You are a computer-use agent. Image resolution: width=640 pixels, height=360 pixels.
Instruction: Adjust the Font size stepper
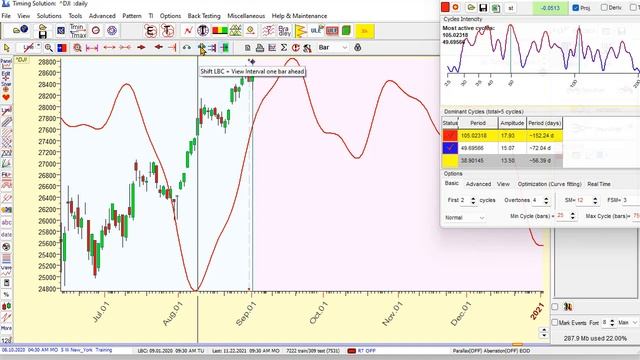[x=611, y=322]
